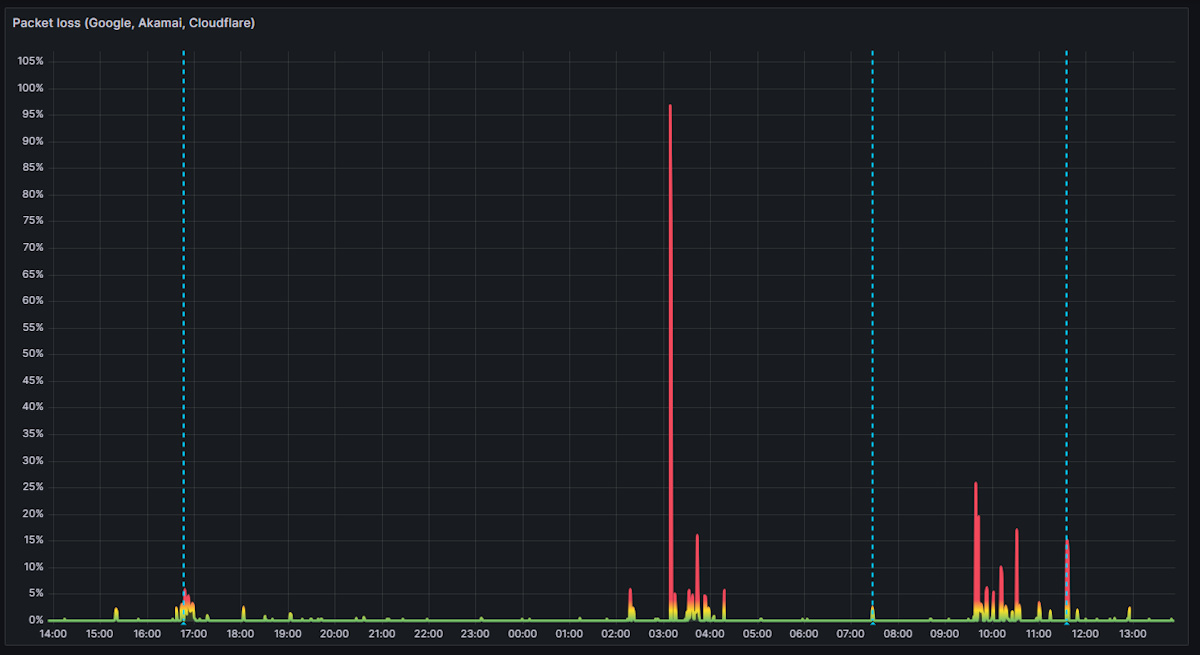The height and width of the screenshot is (655, 1200).
Task: Click the yellow spike just before 13:00
Action: coord(1129,609)
